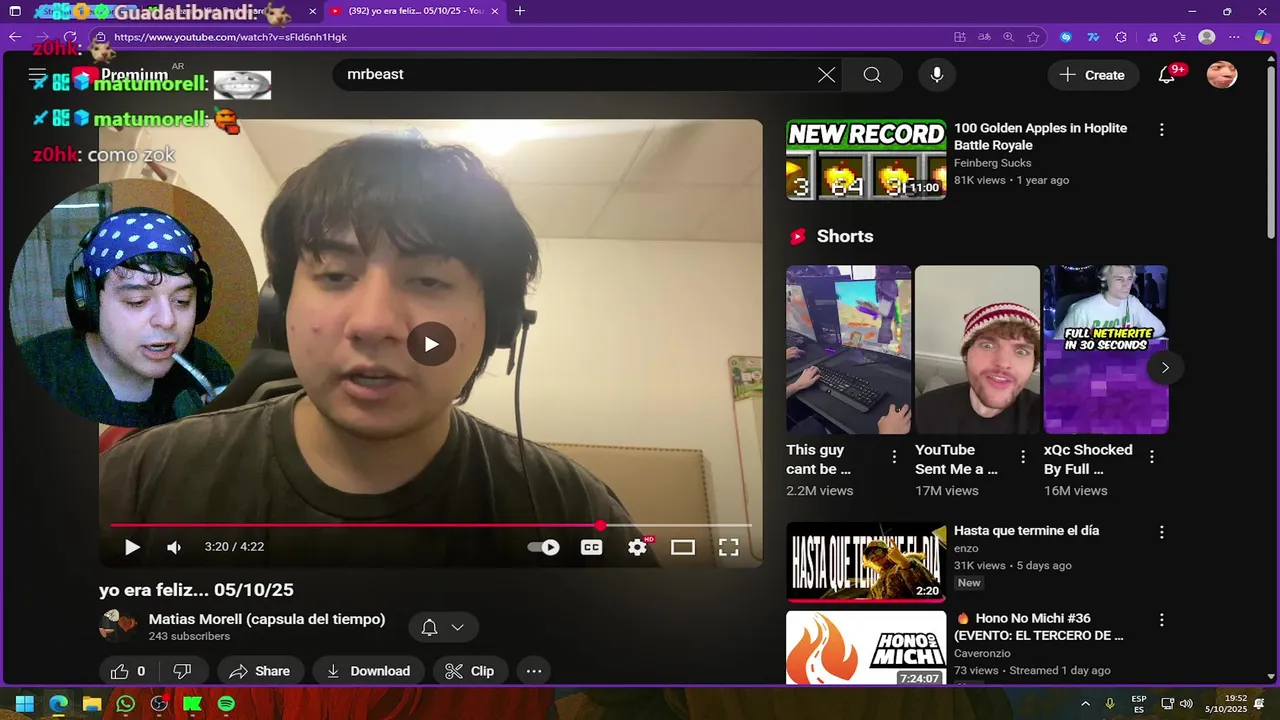Open options for 'YouTube Sent Me a' short
1280x720 pixels.
pos(1023,457)
